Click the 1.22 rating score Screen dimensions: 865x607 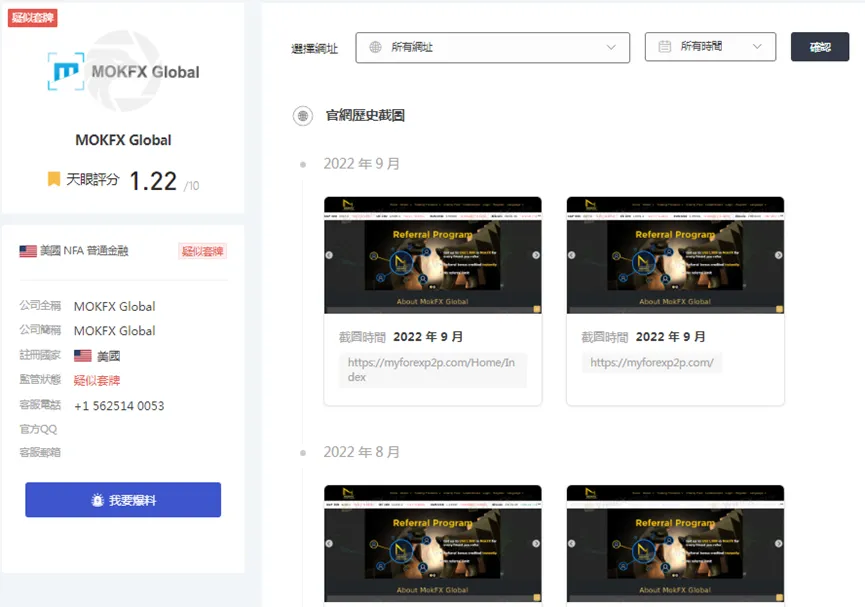[x=153, y=181]
